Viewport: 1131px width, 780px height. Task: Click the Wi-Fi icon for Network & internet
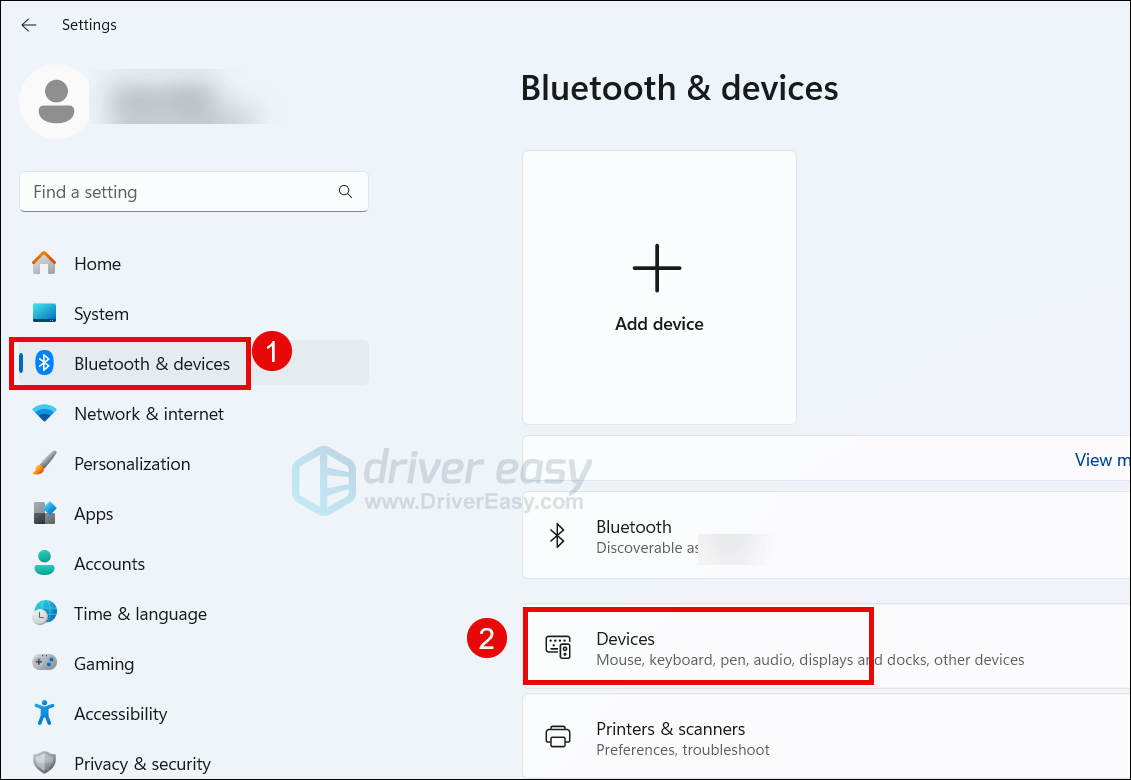pos(44,414)
